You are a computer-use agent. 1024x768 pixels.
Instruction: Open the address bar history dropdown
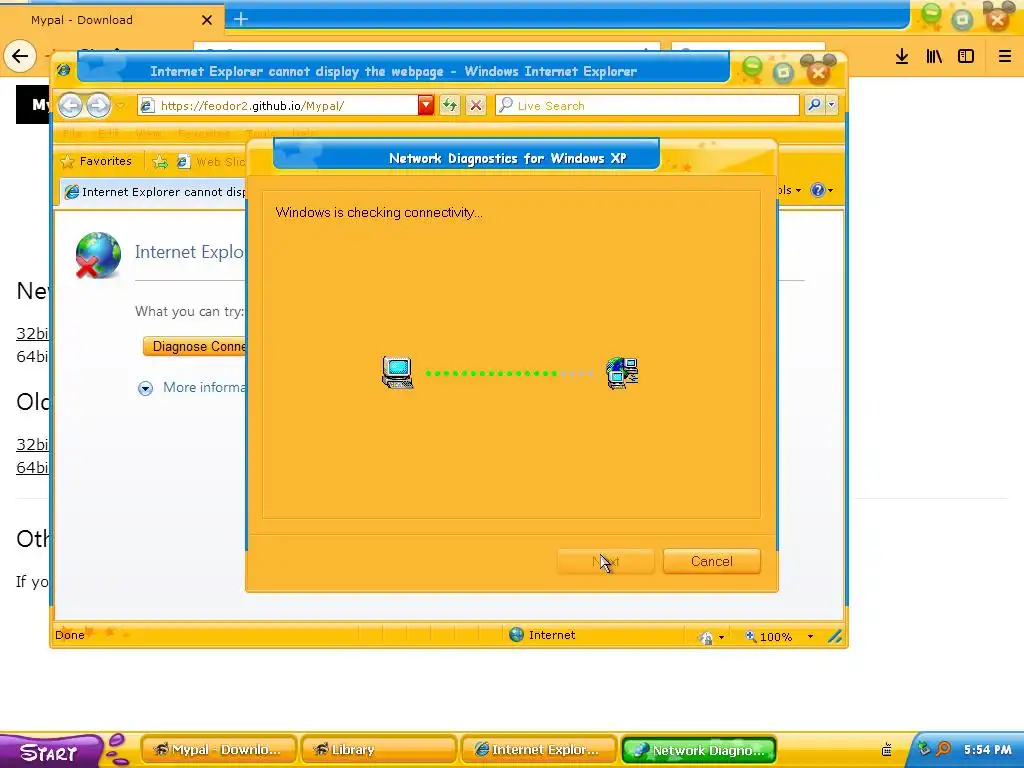[x=426, y=105]
